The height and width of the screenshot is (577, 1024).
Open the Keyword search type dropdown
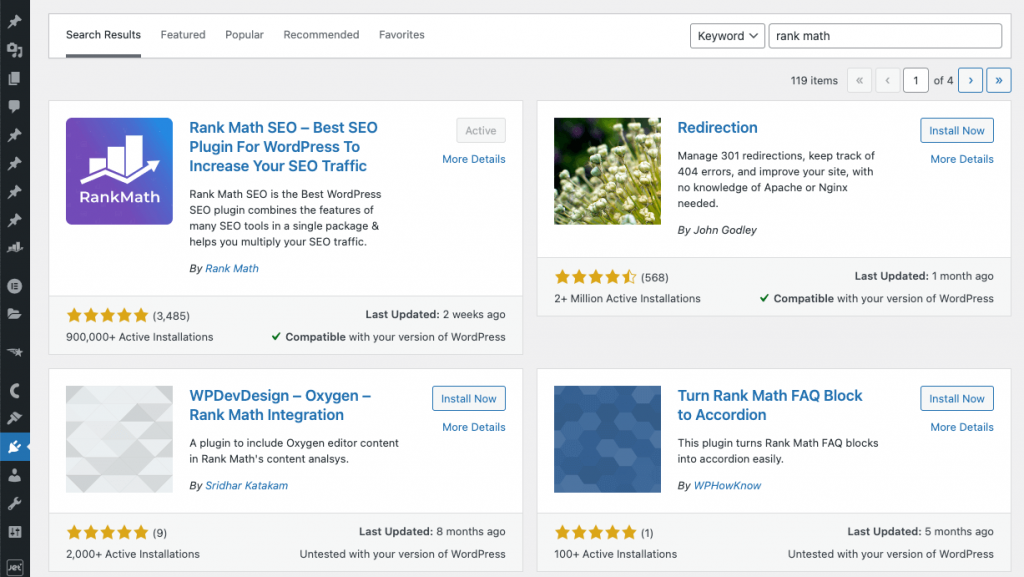click(x=727, y=36)
